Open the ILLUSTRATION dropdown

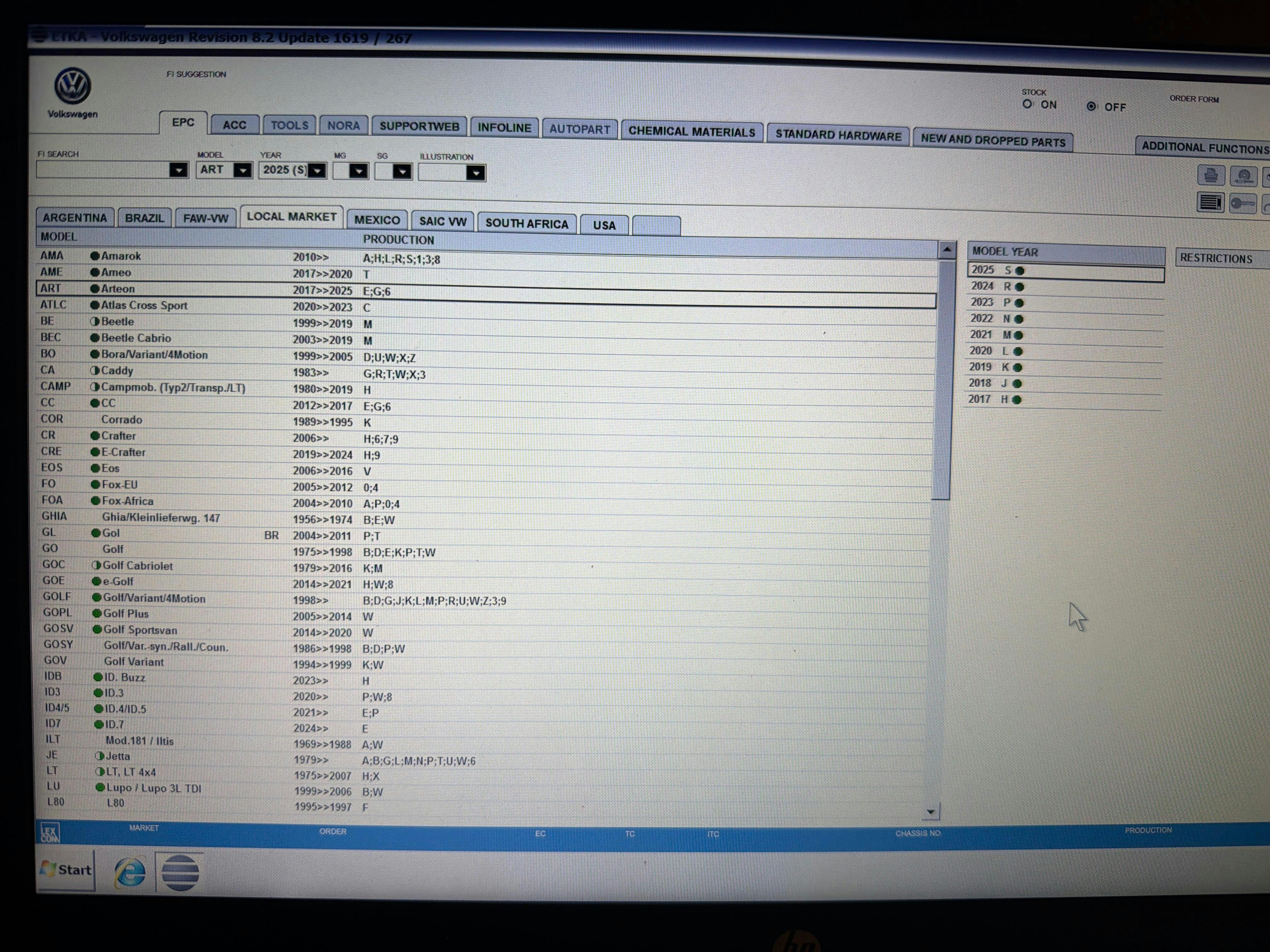[x=475, y=173]
